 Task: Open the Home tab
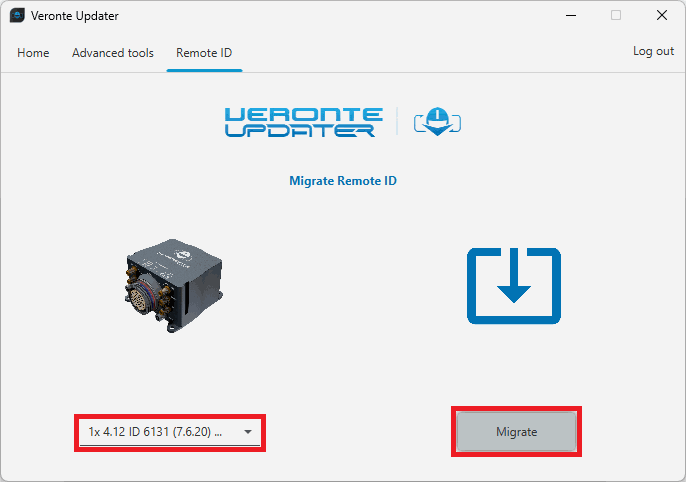[x=33, y=53]
